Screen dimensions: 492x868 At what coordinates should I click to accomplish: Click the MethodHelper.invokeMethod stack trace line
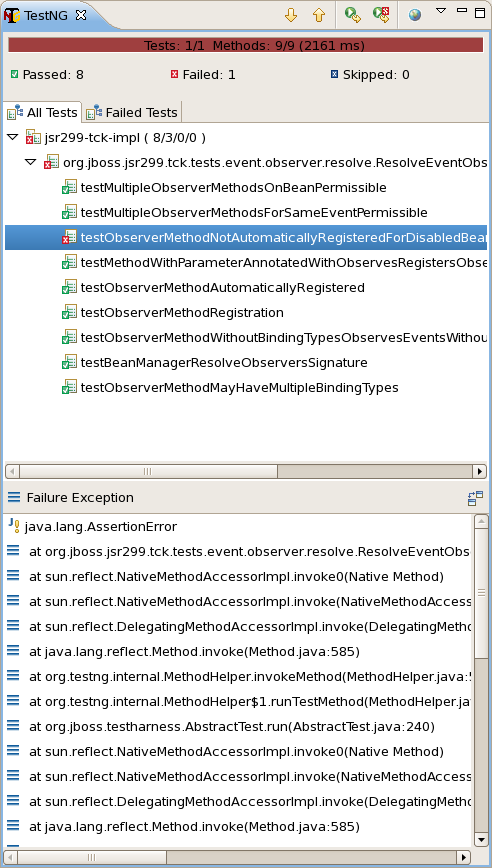[250, 676]
